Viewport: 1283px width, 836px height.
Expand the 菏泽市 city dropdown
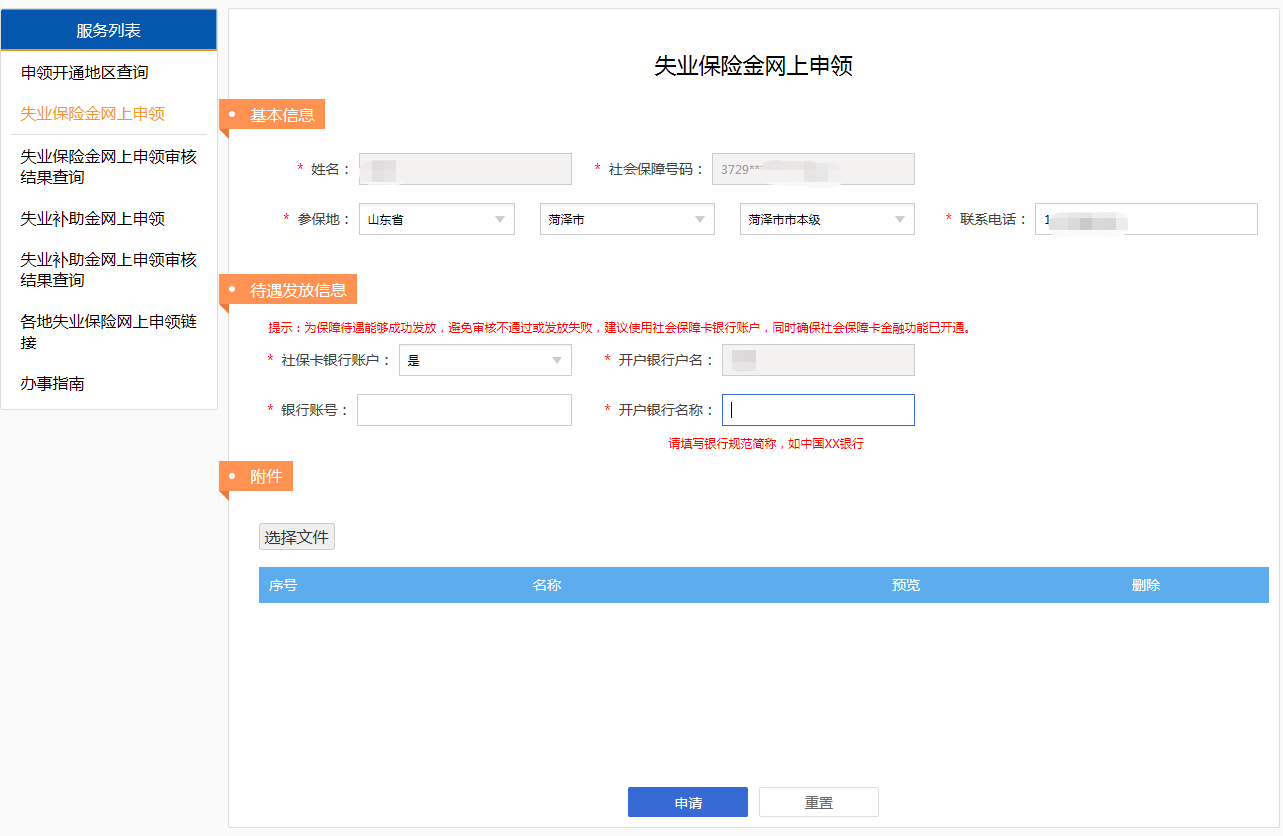coord(627,219)
